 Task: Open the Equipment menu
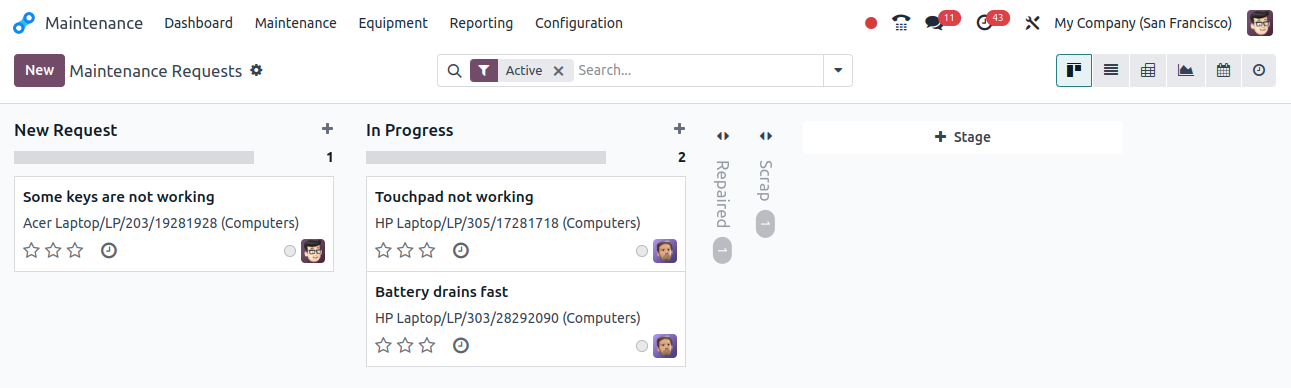pyautogui.click(x=393, y=23)
